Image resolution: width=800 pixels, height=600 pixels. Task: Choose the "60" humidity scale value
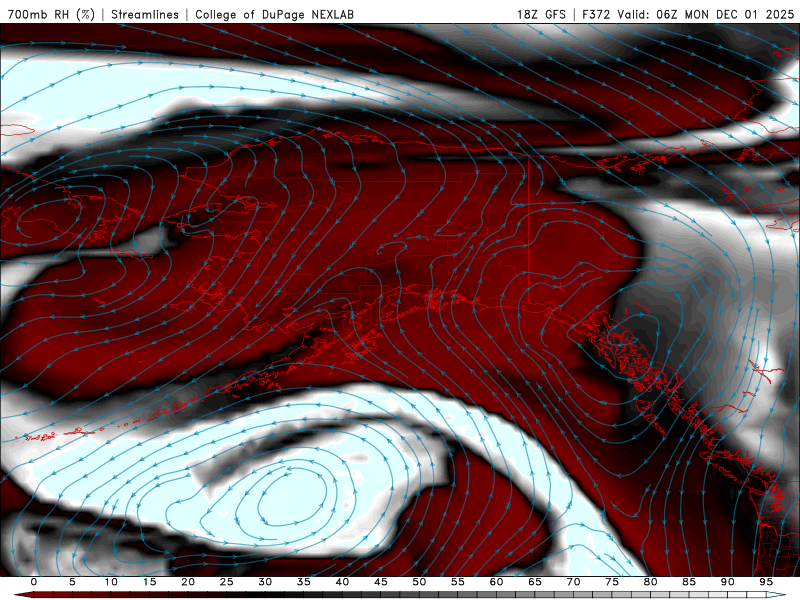[496, 582]
